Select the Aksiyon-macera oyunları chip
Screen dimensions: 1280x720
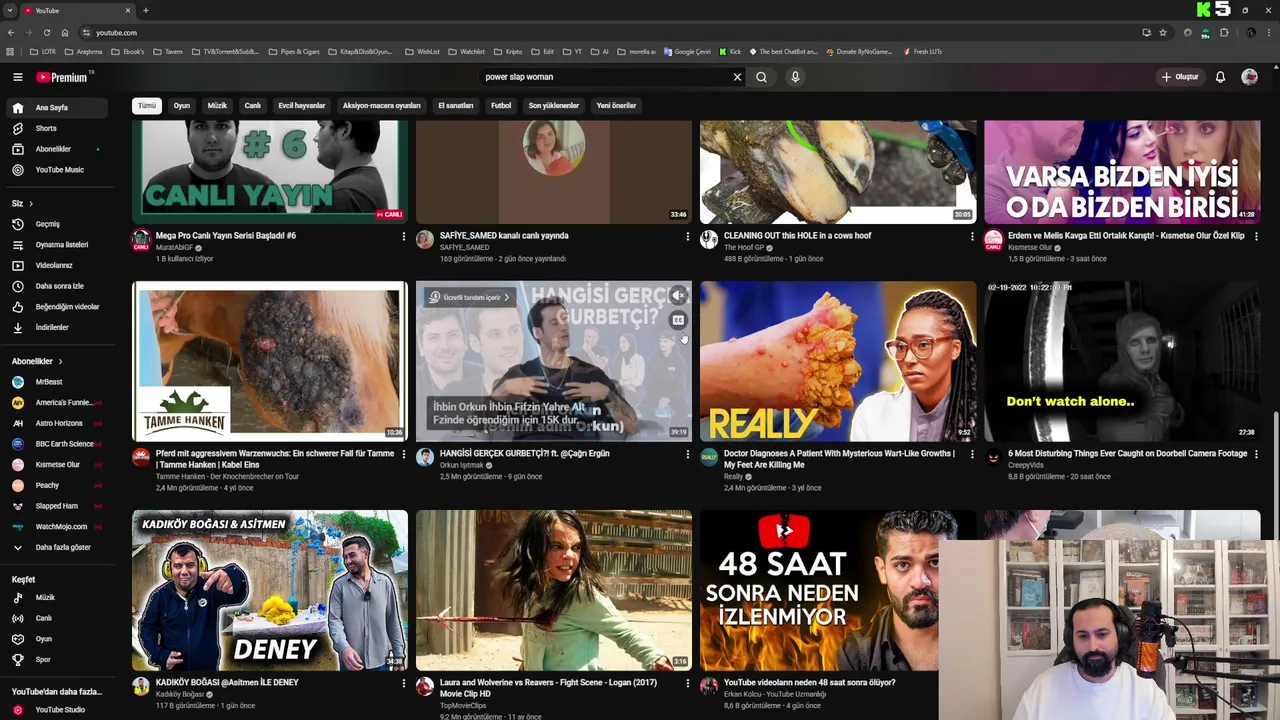(381, 105)
